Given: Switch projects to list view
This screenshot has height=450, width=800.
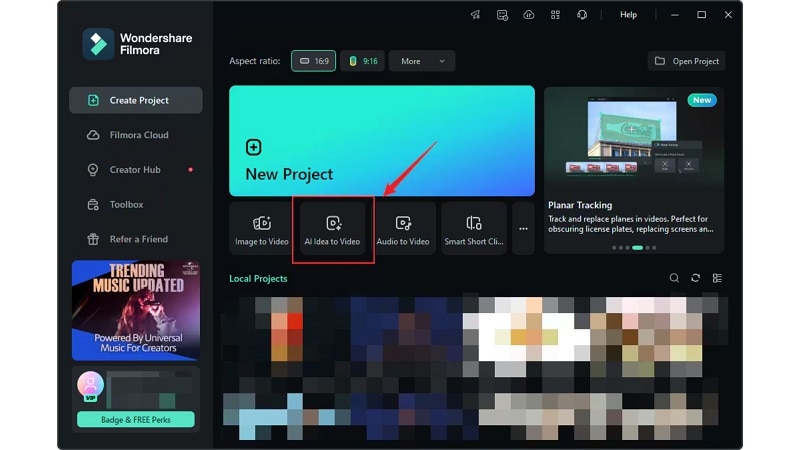Looking at the screenshot, I should point(717,278).
